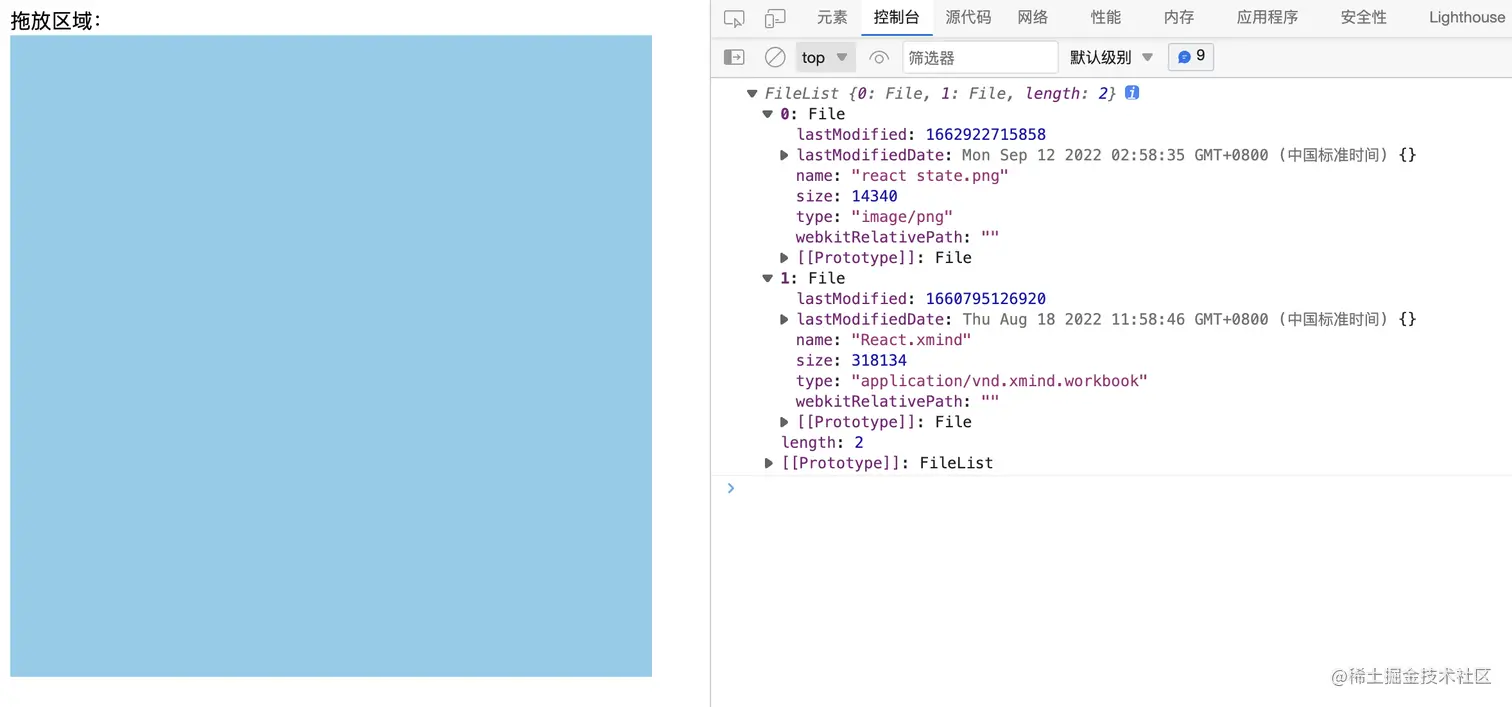Click inside the blue drop area
1512x707 pixels.
click(330, 355)
